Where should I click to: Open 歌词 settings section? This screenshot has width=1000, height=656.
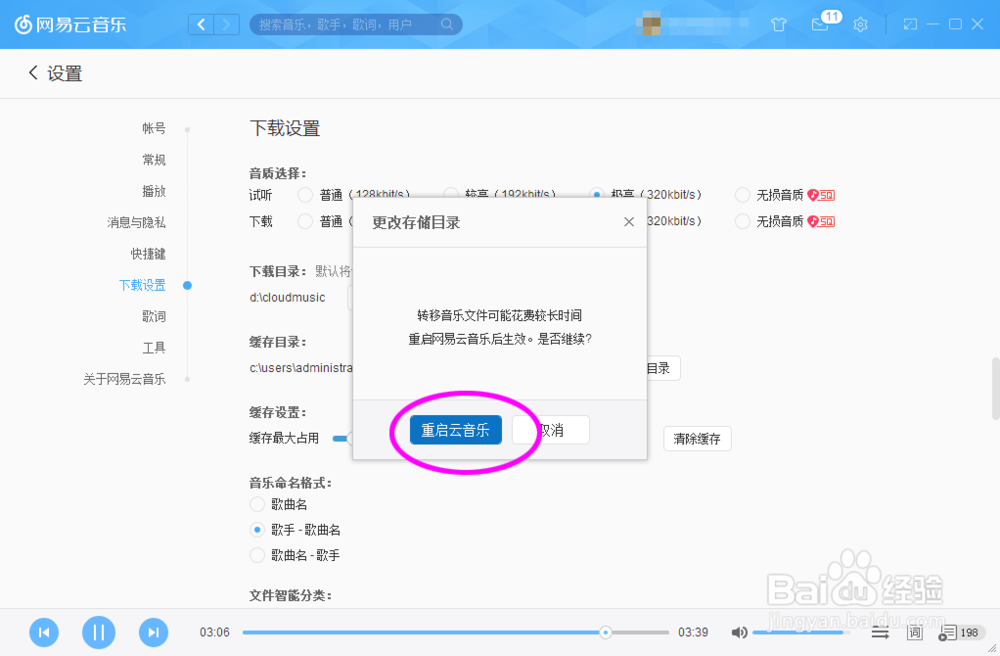coord(154,316)
